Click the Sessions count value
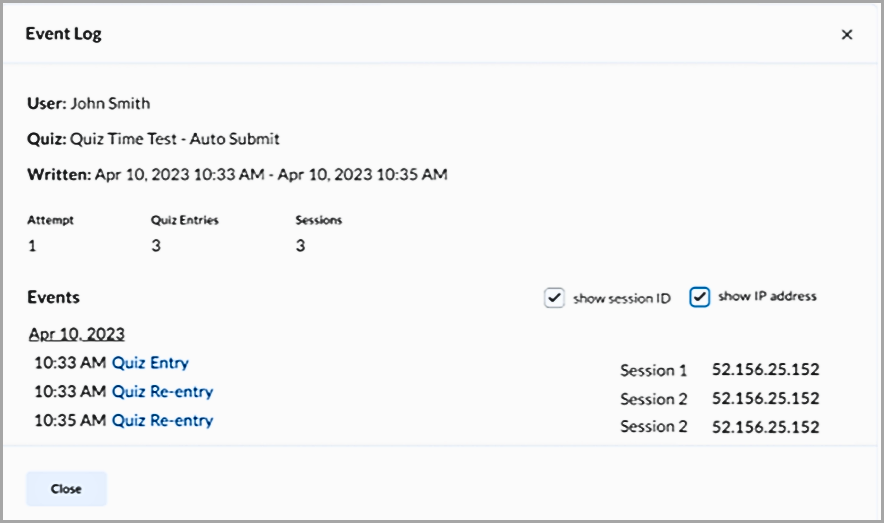 click(x=300, y=245)
